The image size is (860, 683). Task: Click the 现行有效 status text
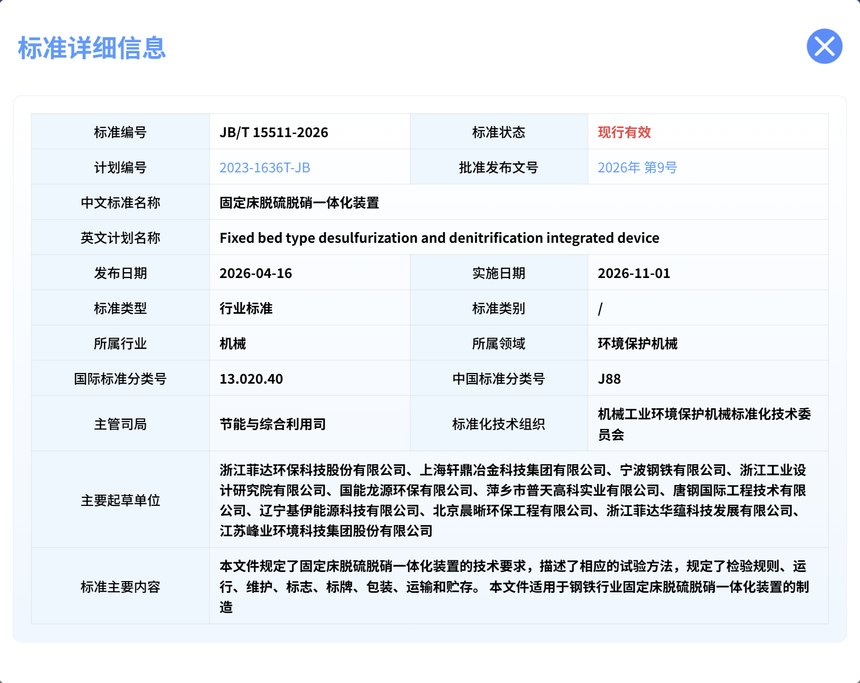point(624,133)
